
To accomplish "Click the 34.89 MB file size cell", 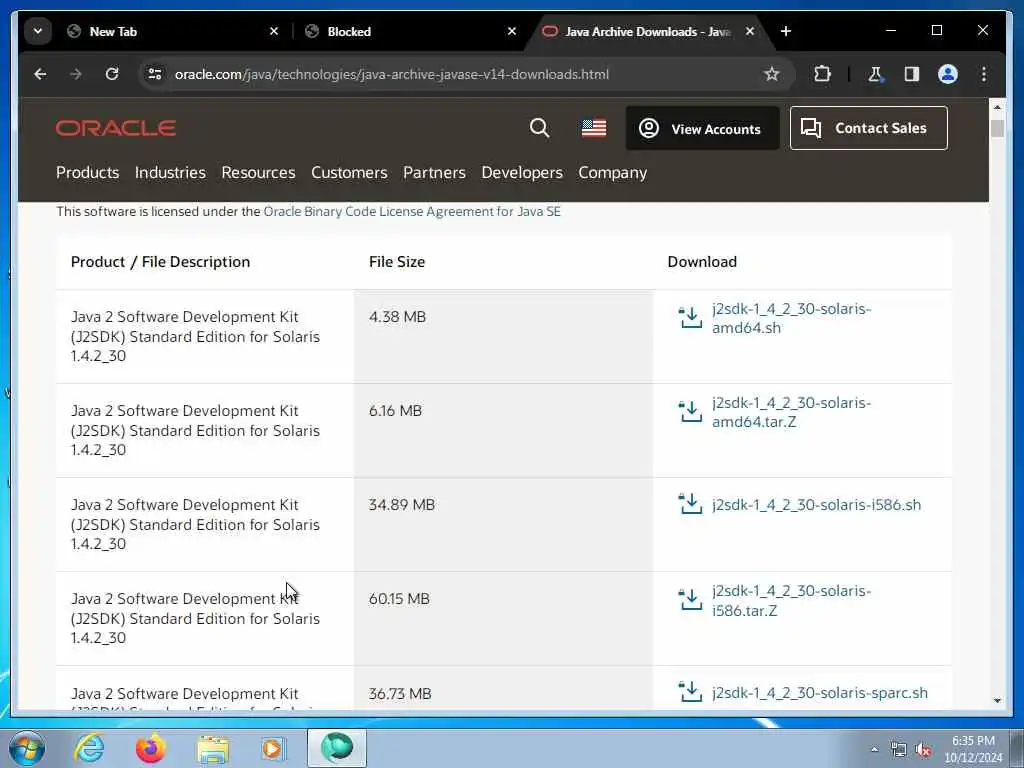I will (504, 524).
